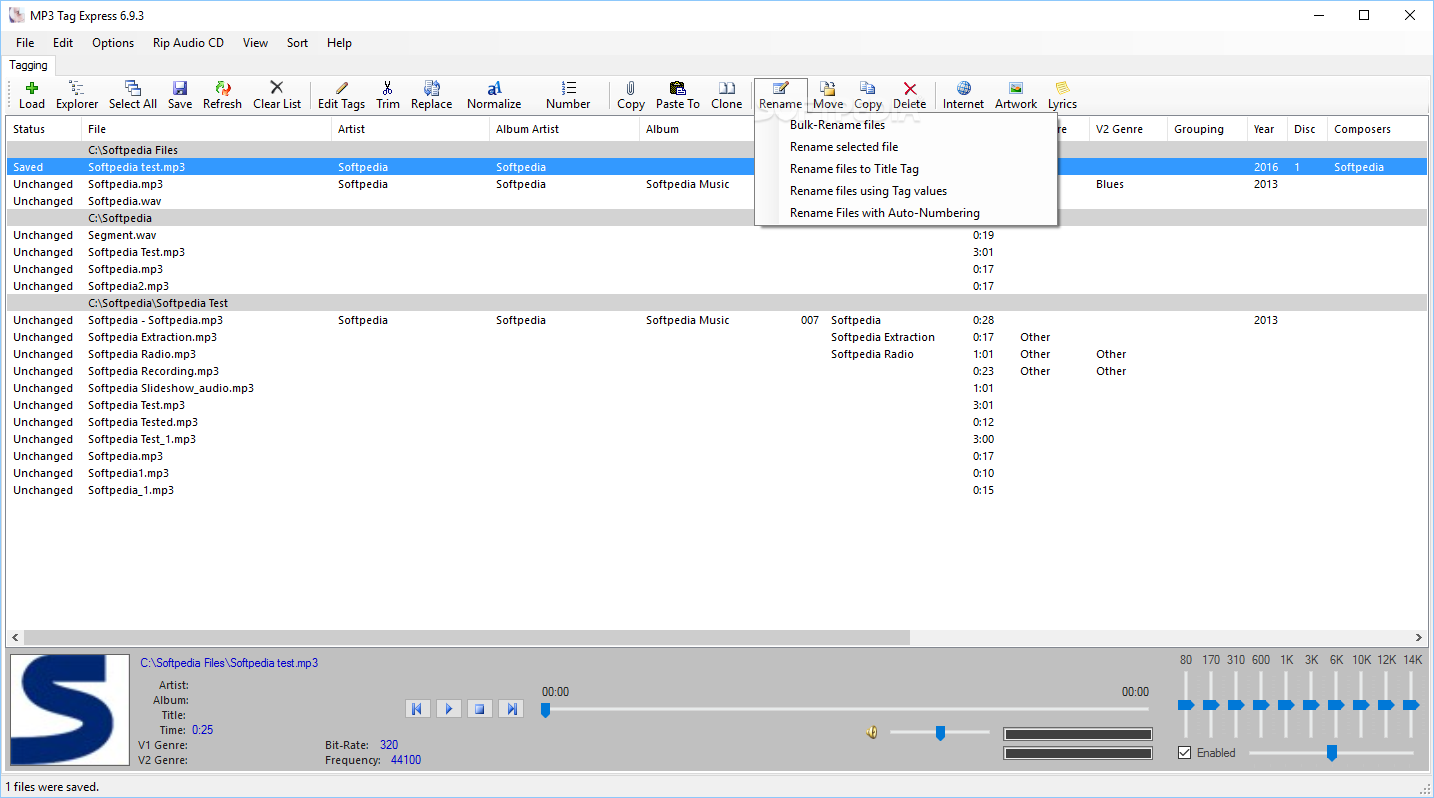Click the Rename toolbar button
Screen dimensions: 1434x798
click(x=780, y=95)
